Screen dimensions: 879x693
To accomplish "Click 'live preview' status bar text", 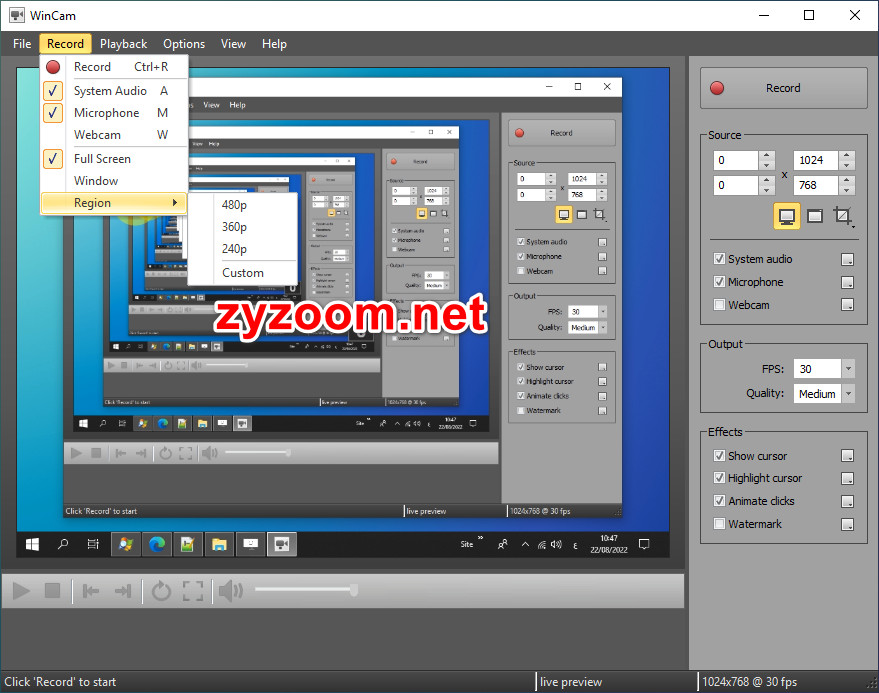I will 571,682.
